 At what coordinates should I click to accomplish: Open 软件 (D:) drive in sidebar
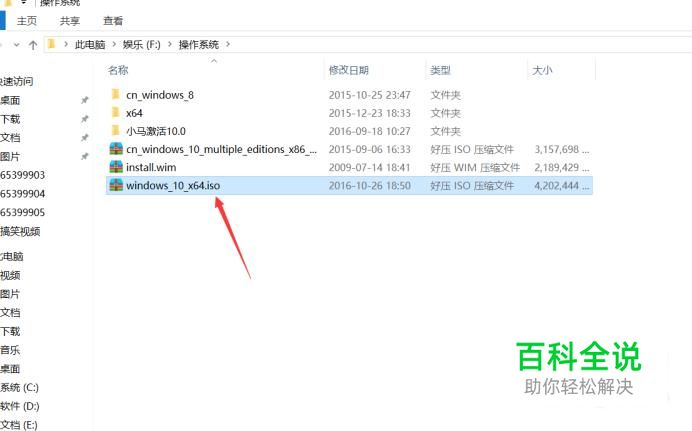pyautogui.click(x=20, y=406)
